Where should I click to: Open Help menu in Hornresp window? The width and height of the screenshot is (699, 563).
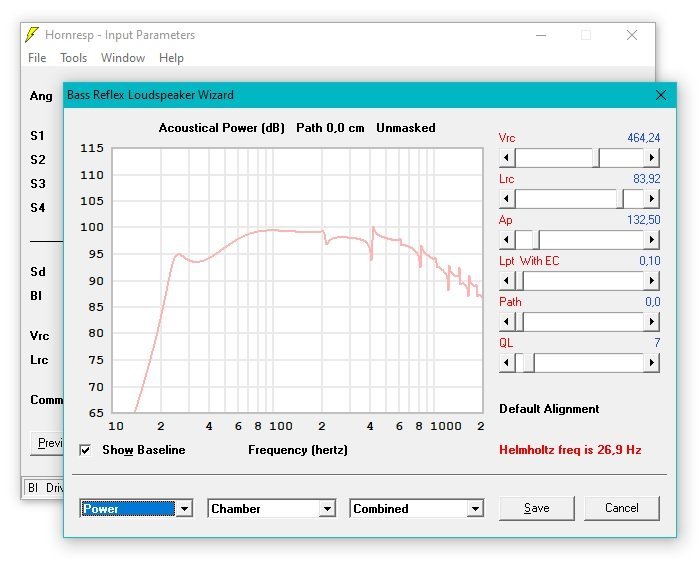point(171,58)
